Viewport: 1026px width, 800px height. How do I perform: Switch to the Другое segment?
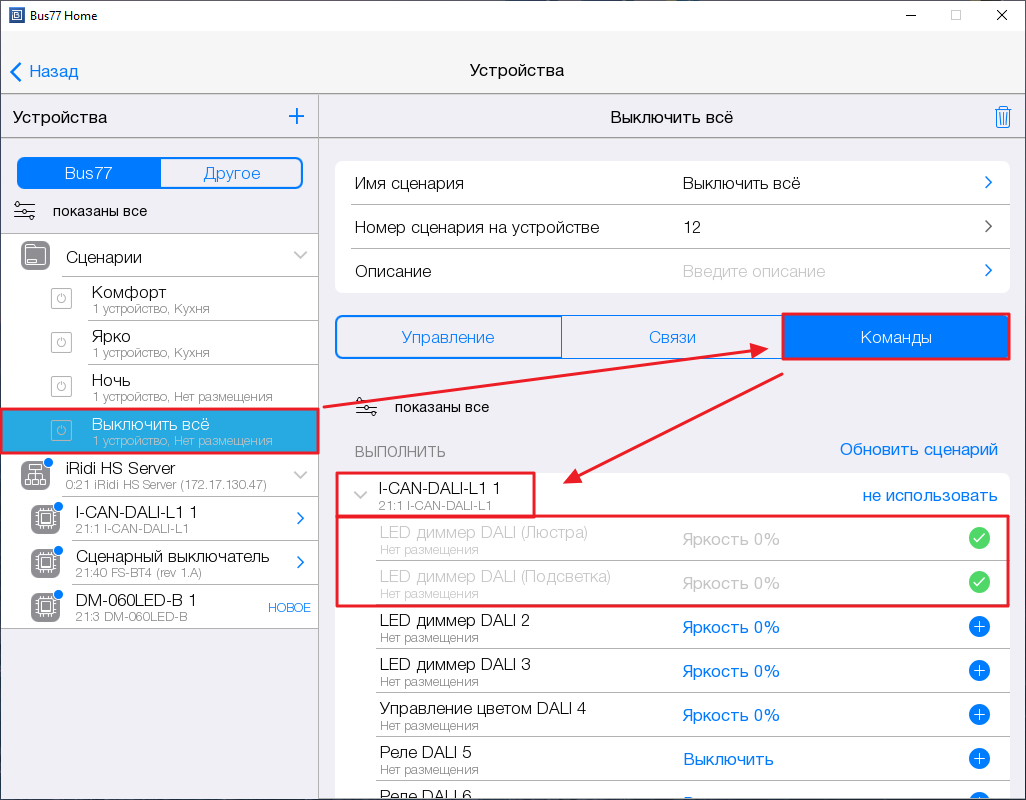231,173
